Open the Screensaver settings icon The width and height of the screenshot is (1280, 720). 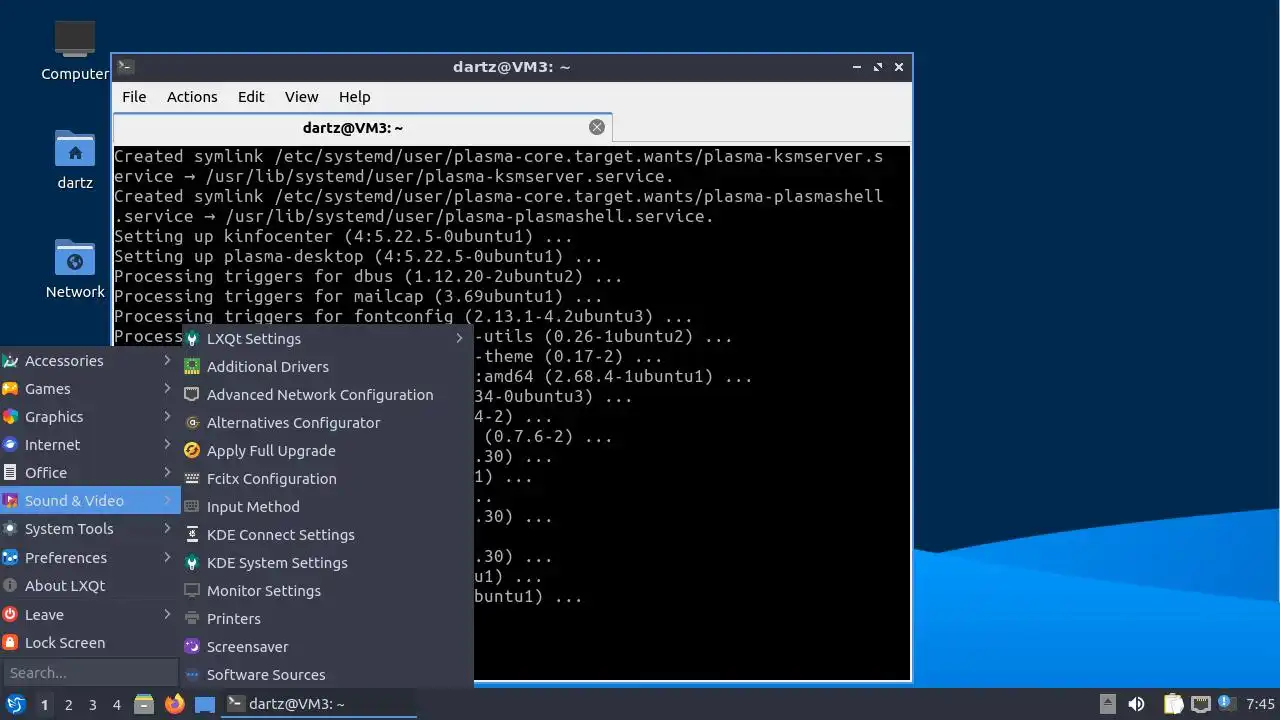[x=192, y=647]
